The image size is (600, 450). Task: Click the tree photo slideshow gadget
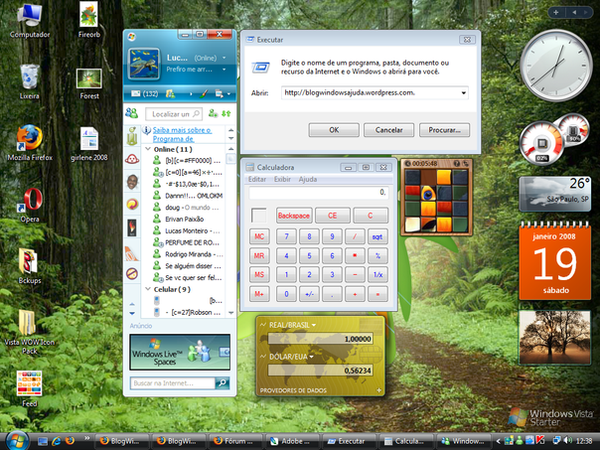(555, 338)
